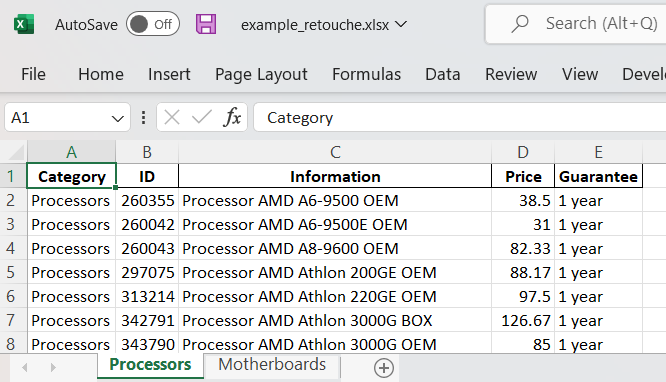Click the 1 year cell in row 2
The height and width of the screenshot is (382, 666).
pos(598,200)
